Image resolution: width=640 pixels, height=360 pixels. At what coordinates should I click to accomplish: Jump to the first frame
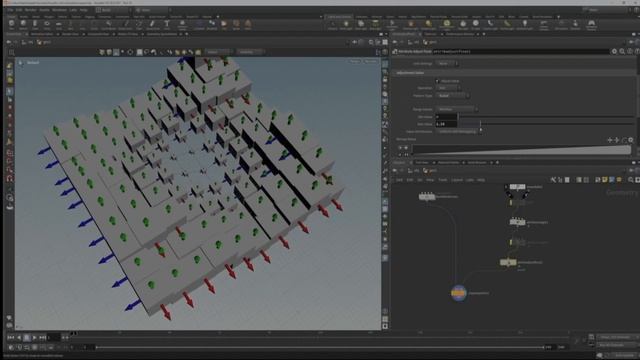pyautogui.click(x=11, y=338)
